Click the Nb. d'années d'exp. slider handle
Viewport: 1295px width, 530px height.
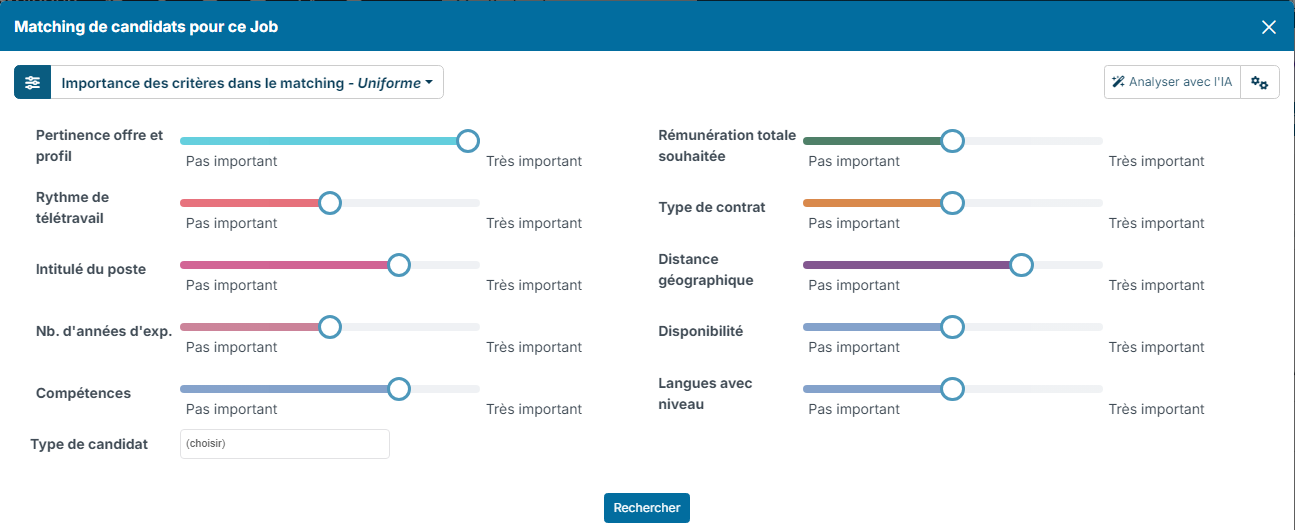tap(329, 327)
